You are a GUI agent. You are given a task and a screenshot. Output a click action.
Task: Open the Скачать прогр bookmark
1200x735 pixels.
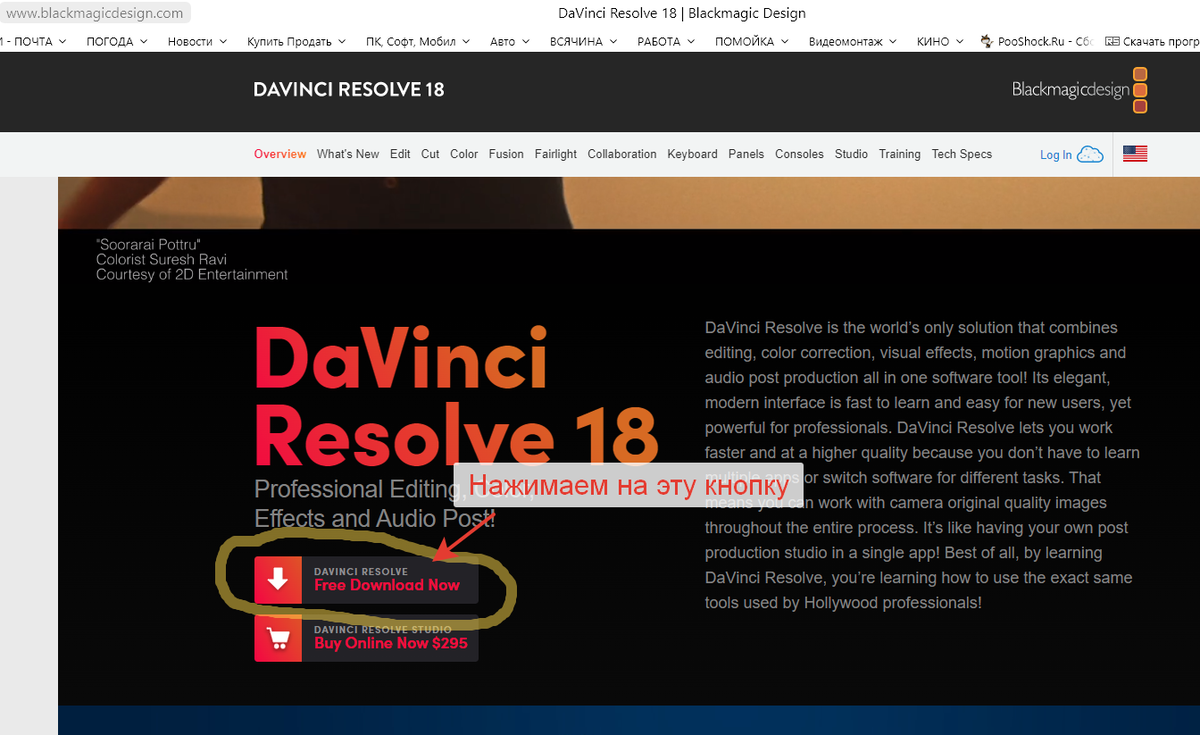[1152, 41]
